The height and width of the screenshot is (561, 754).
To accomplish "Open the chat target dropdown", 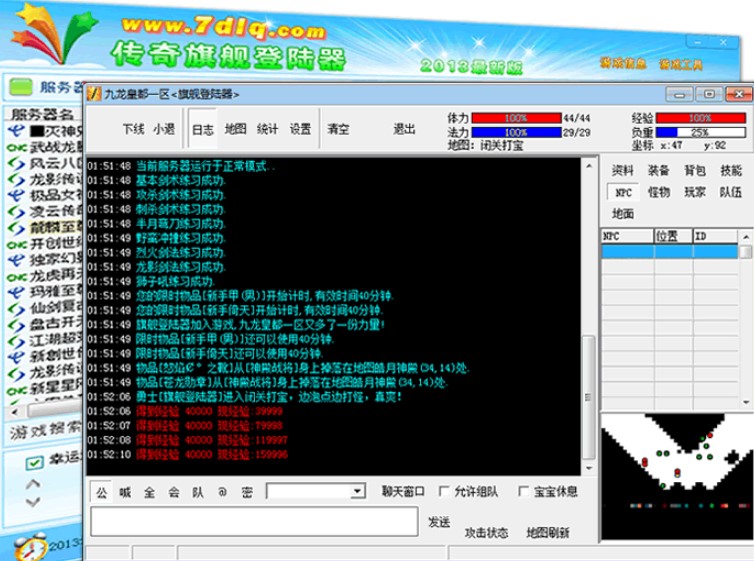I will [x=357, y=491].
